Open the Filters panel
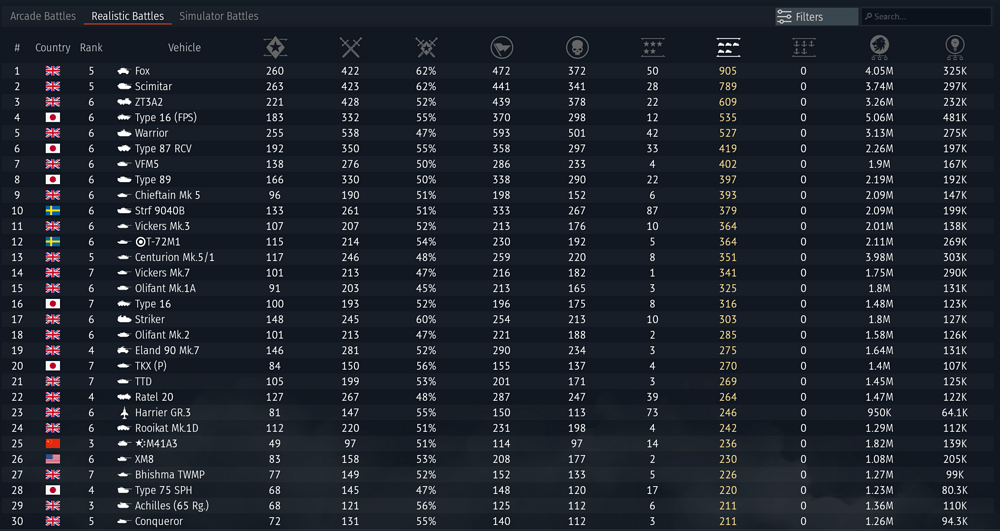The height and width of the screenshot is (531, 1000). [x=815, y=17]
